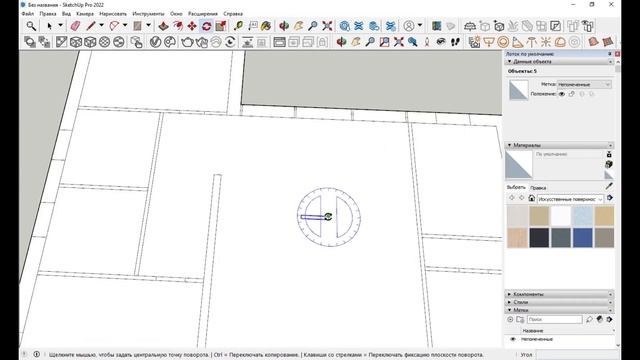
Task: Click the status bar info icon
Action: click(x=36, y=354)
